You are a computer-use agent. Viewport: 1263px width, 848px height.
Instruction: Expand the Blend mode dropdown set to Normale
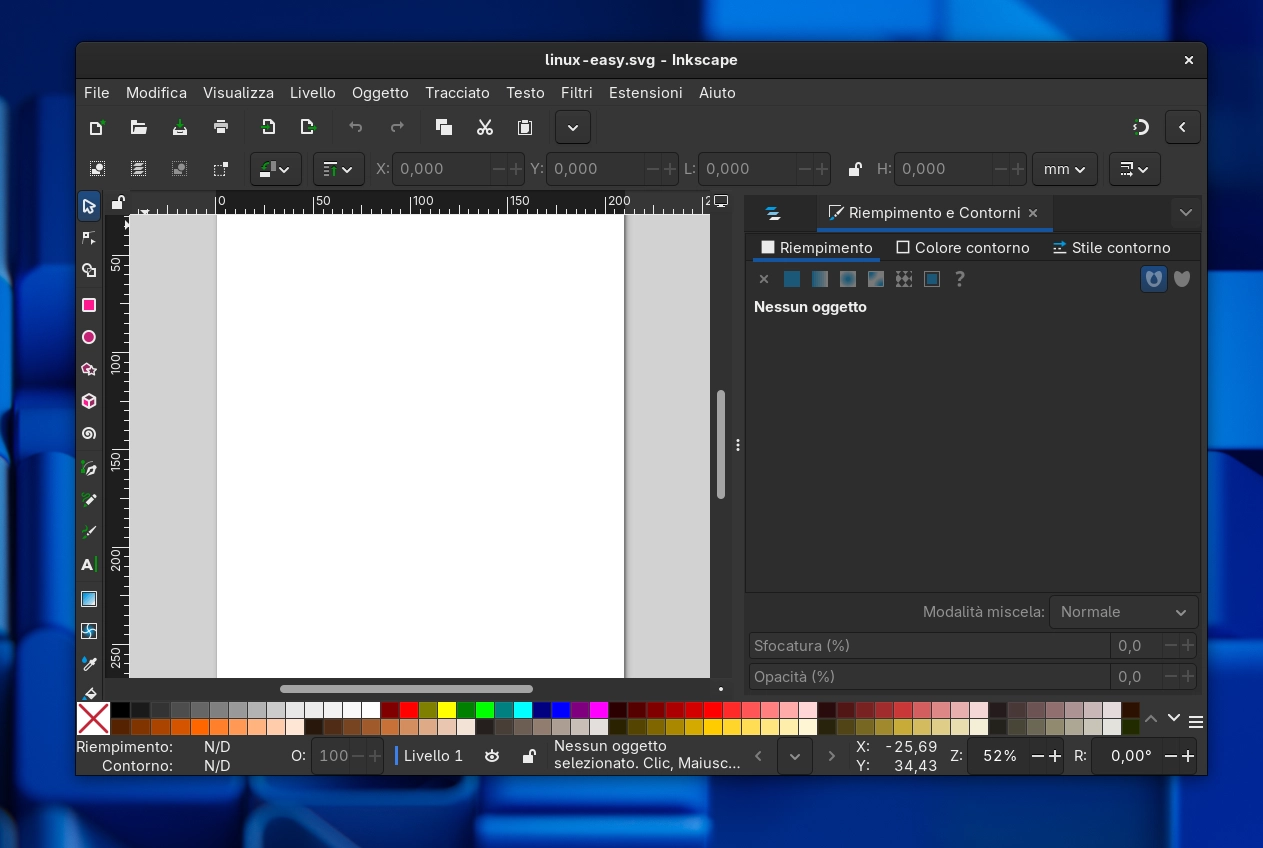pyautogui.click(x=1123, y=612)
